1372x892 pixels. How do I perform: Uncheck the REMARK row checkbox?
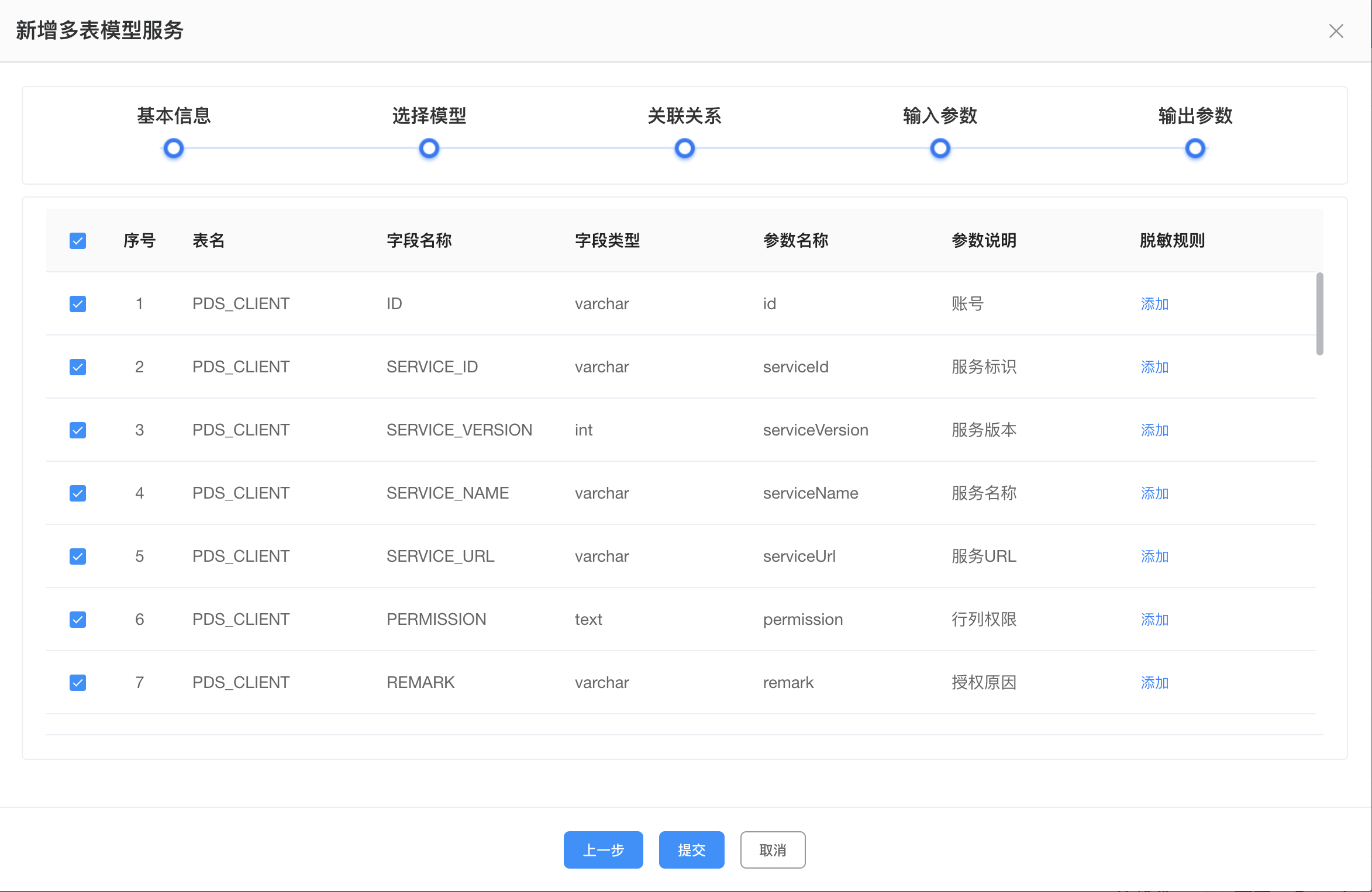[78, 683]
